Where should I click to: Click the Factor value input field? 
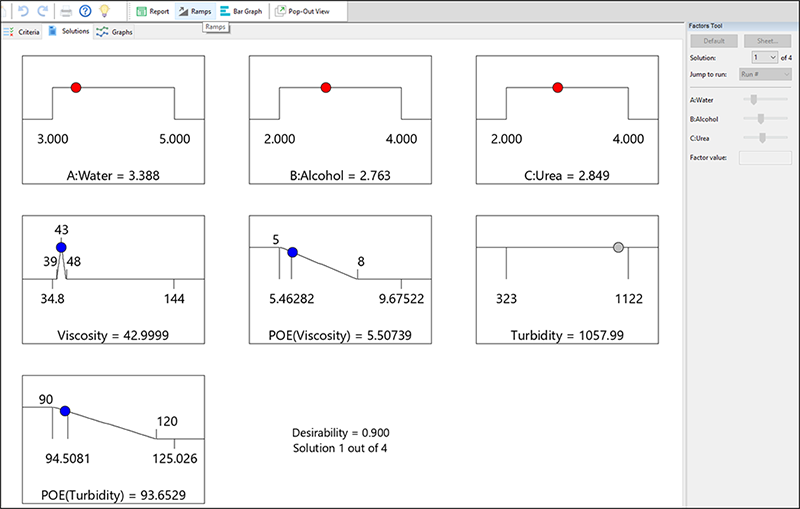point(765,157)
